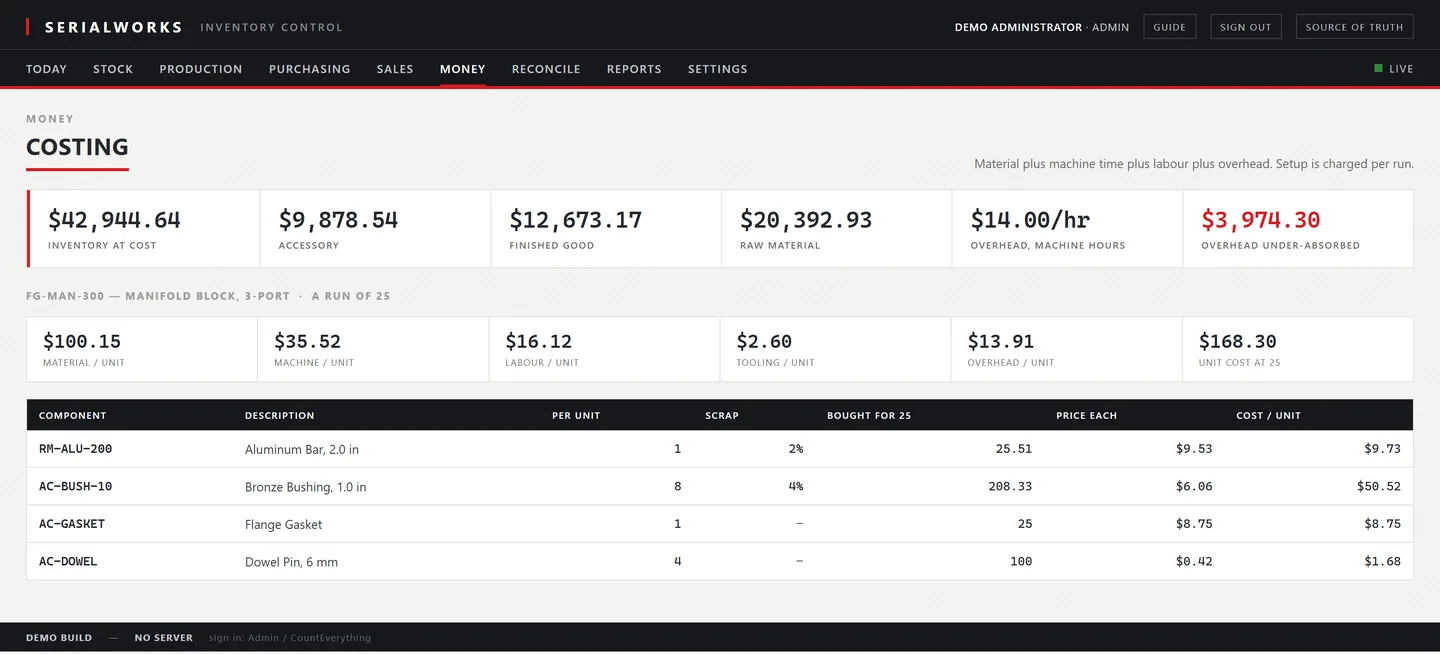
Task: Click the $50.52 cost per unit cell
Action: (x=1379, y=486)
